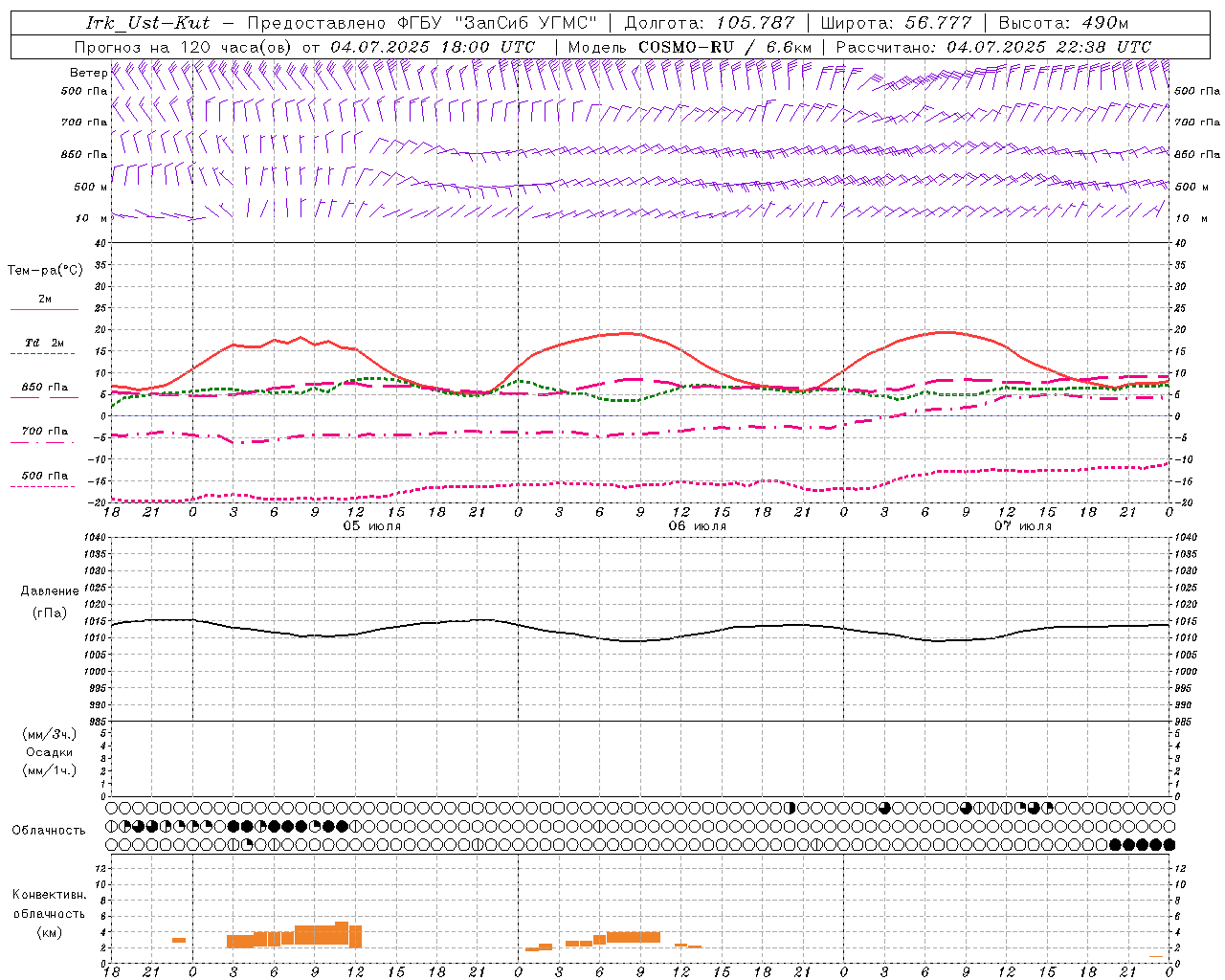Click the (мм/3ч.) precipitation unit label
The image size is (1225, 980).
pos(50,734)
